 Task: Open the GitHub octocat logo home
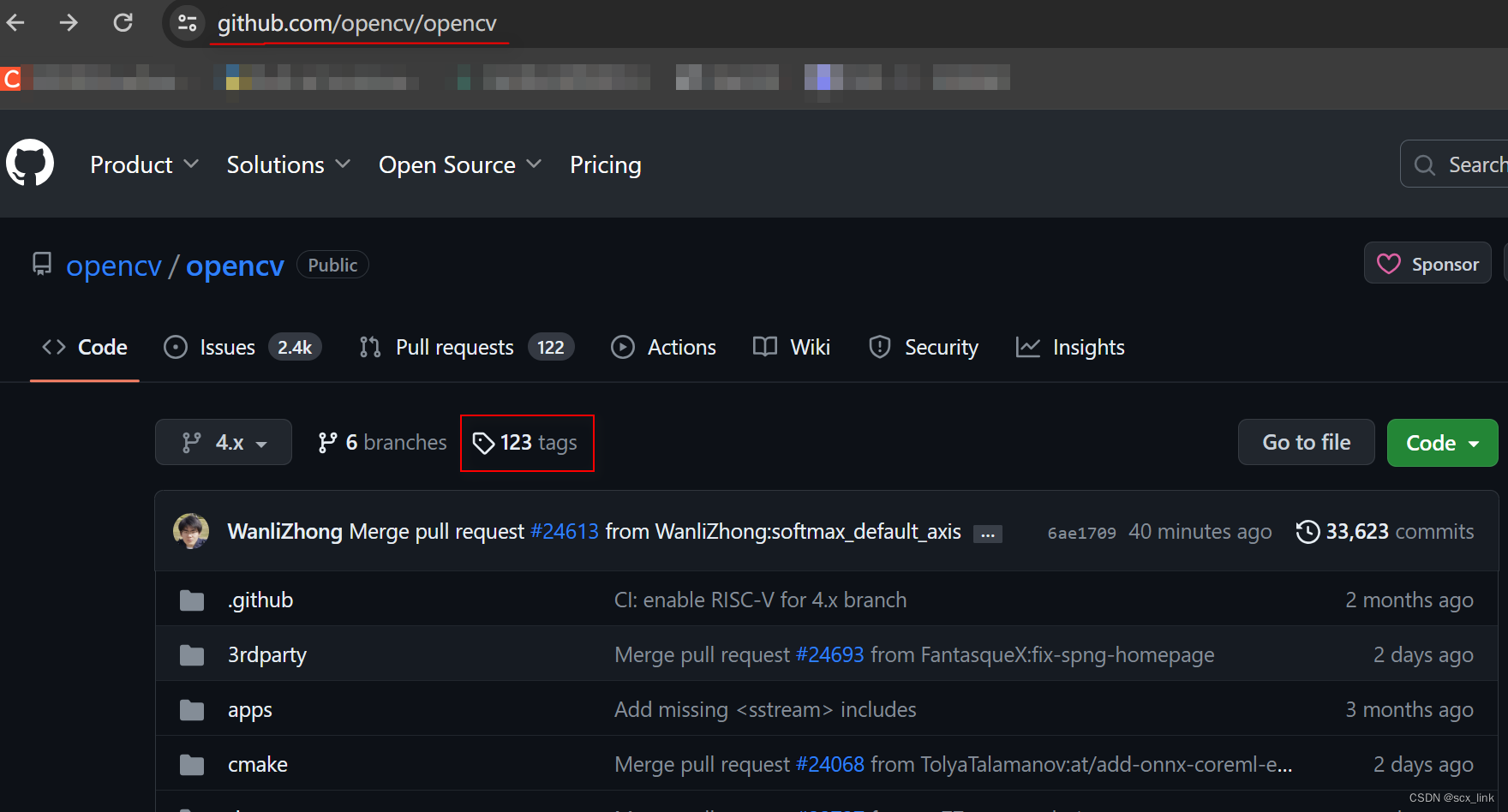point(30,163)
